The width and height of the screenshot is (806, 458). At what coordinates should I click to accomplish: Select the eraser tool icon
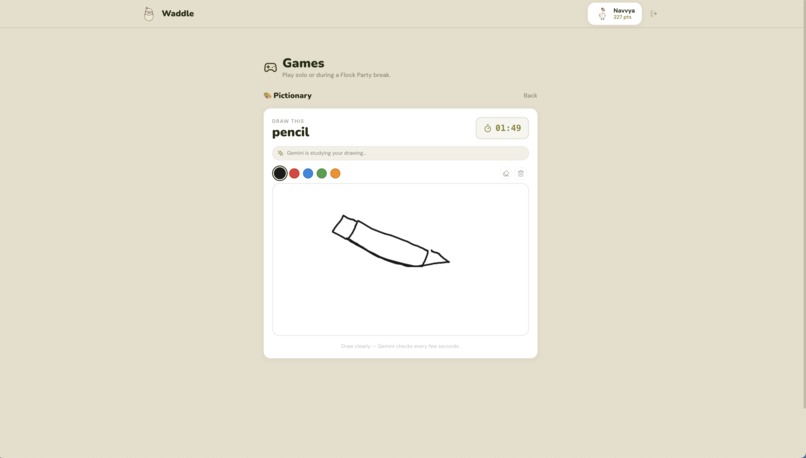pos(506,174)
